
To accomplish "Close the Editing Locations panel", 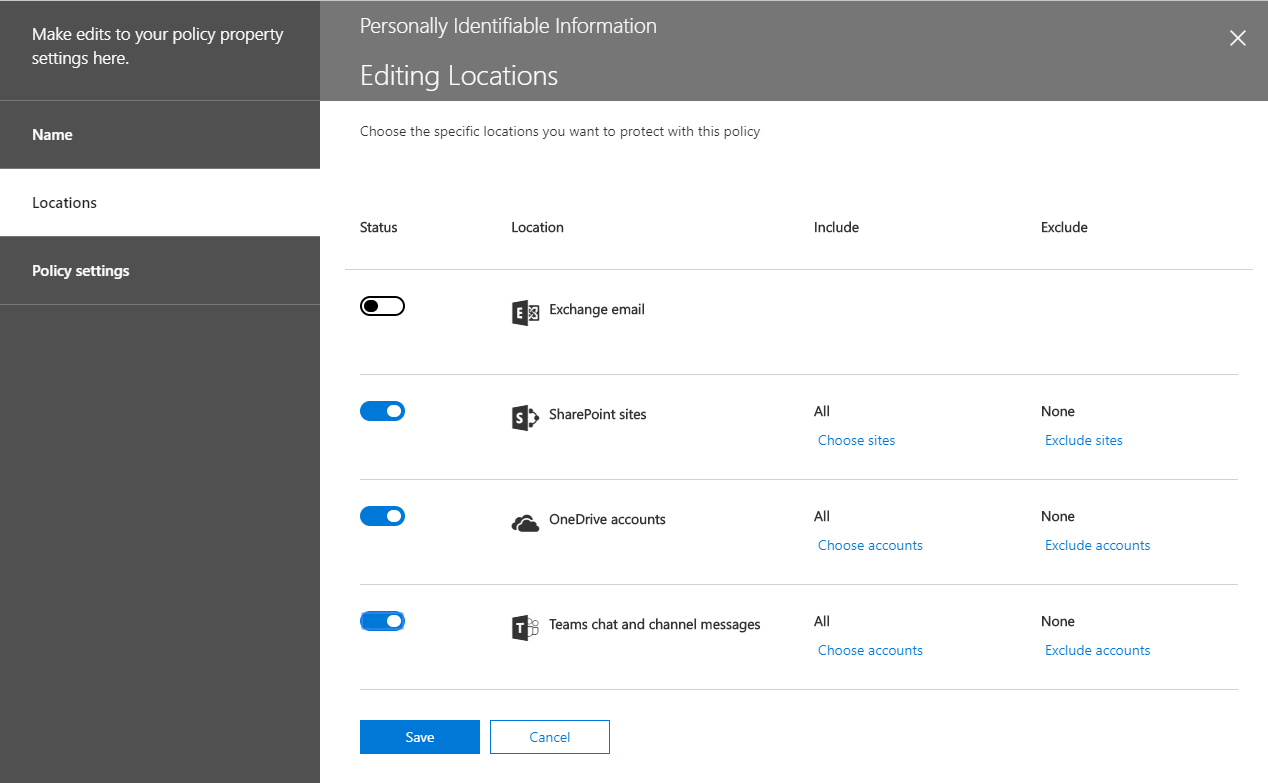I will 1237,38.
